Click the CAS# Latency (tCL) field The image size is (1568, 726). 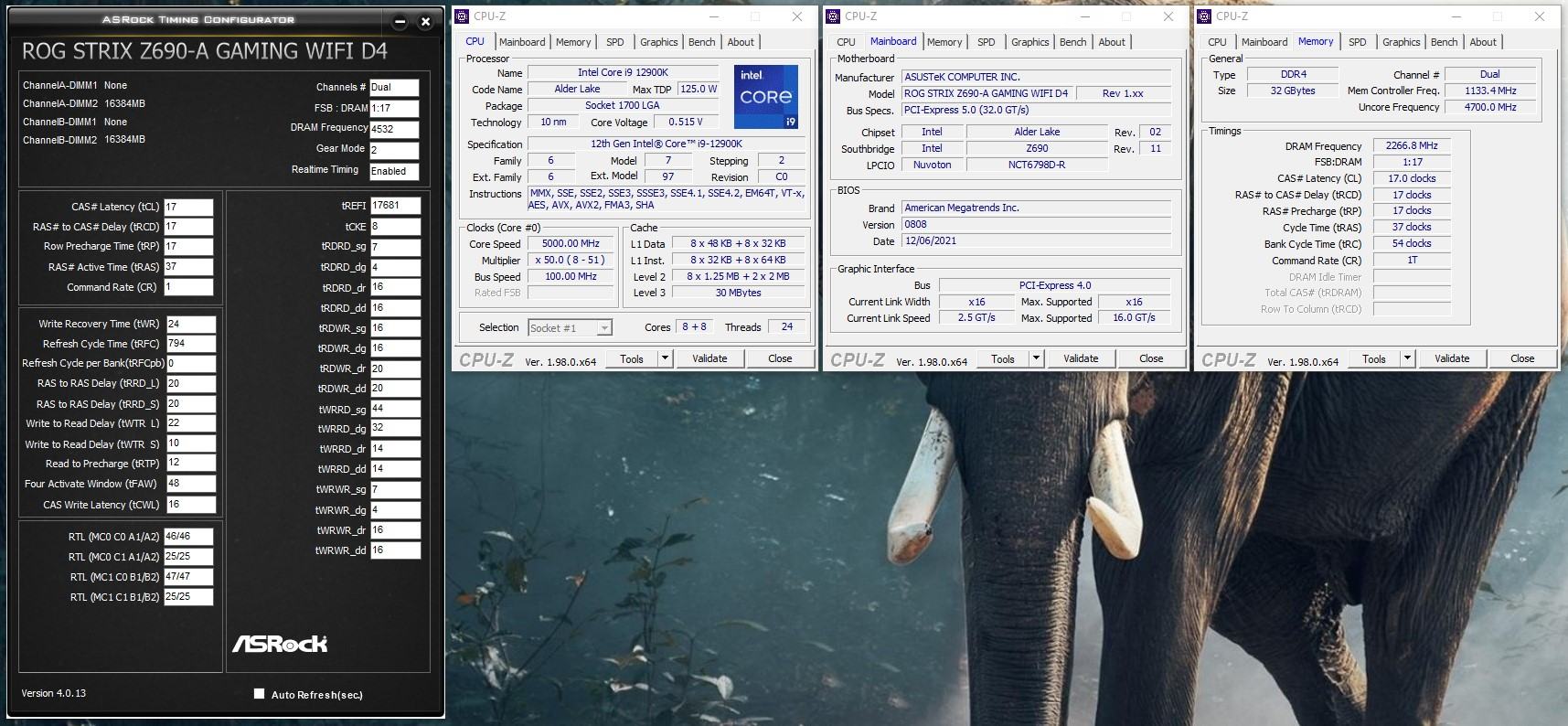coord(188,207)
